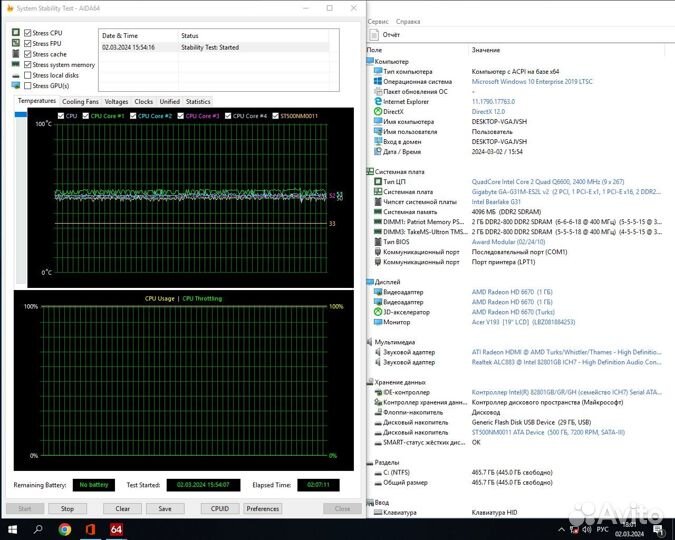Open the Справка menu

(x=408, y=22)
